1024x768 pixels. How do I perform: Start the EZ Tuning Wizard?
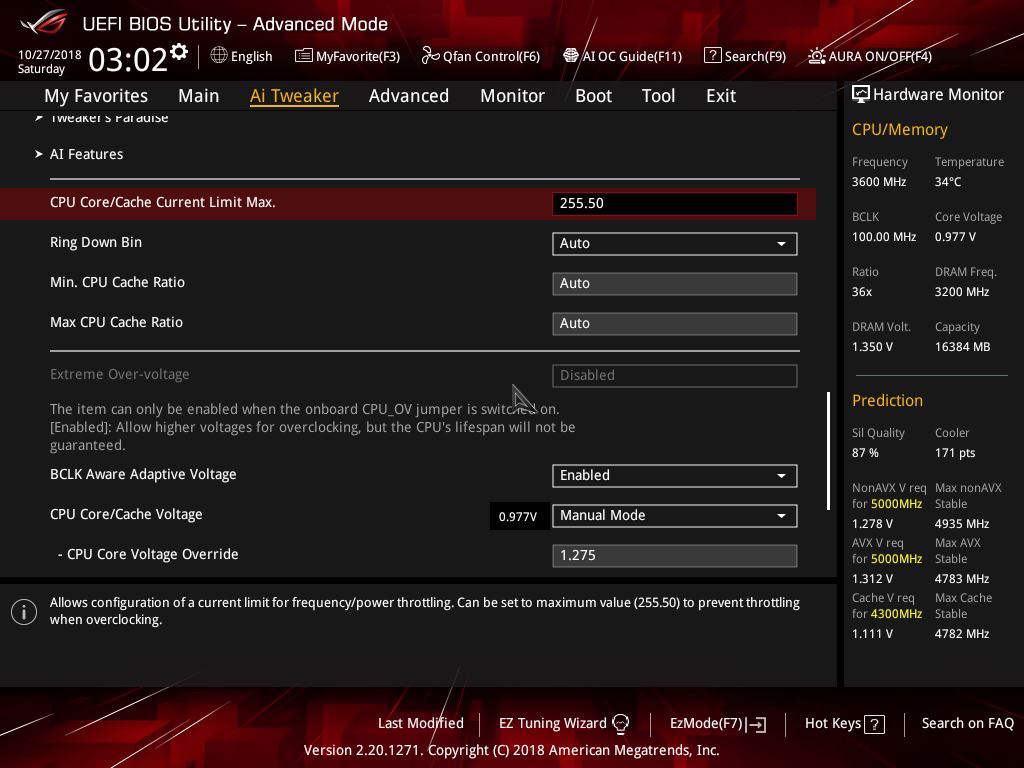coord(564,724)
